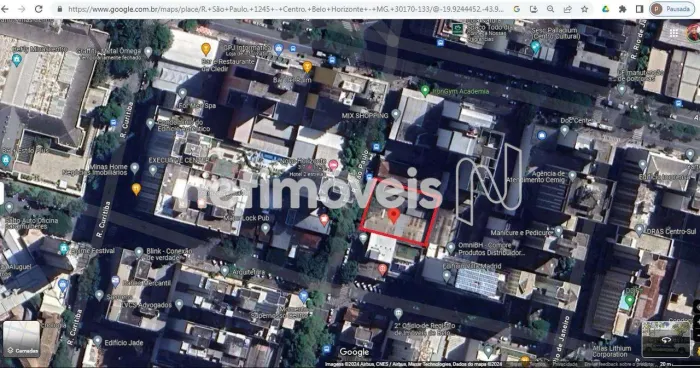Click the Google Maps URL address bar

pyautogui.click(x=286, y=9)
